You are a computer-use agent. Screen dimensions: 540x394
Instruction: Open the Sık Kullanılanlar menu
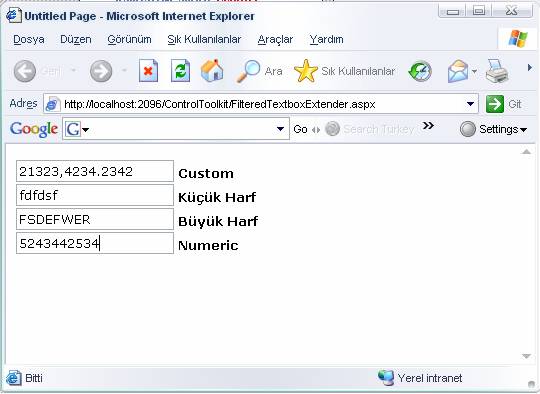click(204, 39)
